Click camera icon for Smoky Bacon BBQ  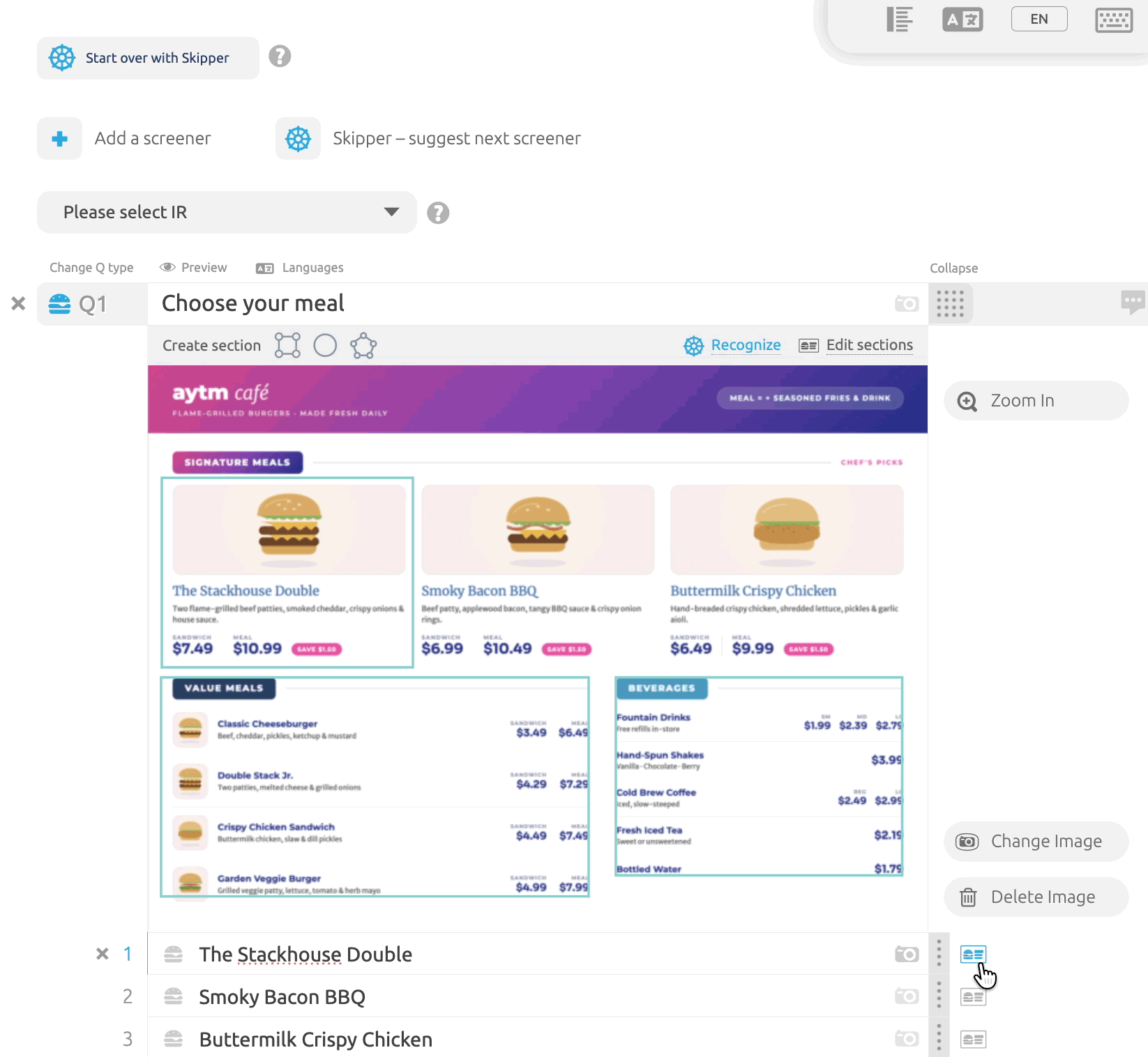tap(907, 996)
